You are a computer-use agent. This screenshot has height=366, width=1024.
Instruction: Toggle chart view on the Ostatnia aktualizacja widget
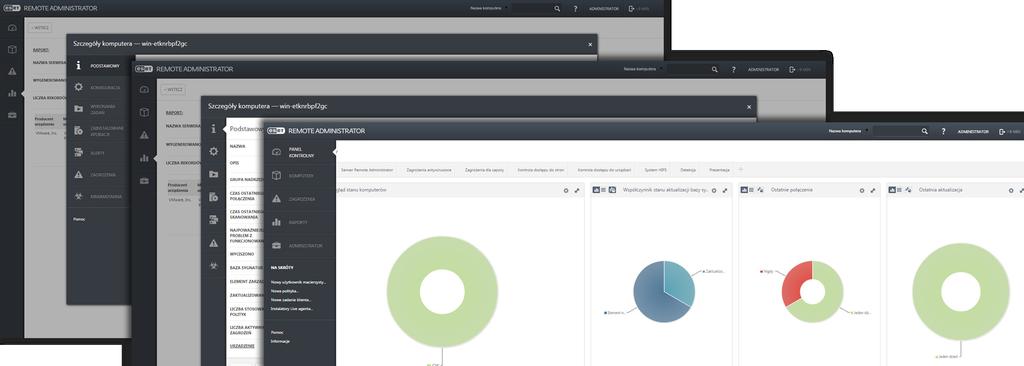[892, 190]
